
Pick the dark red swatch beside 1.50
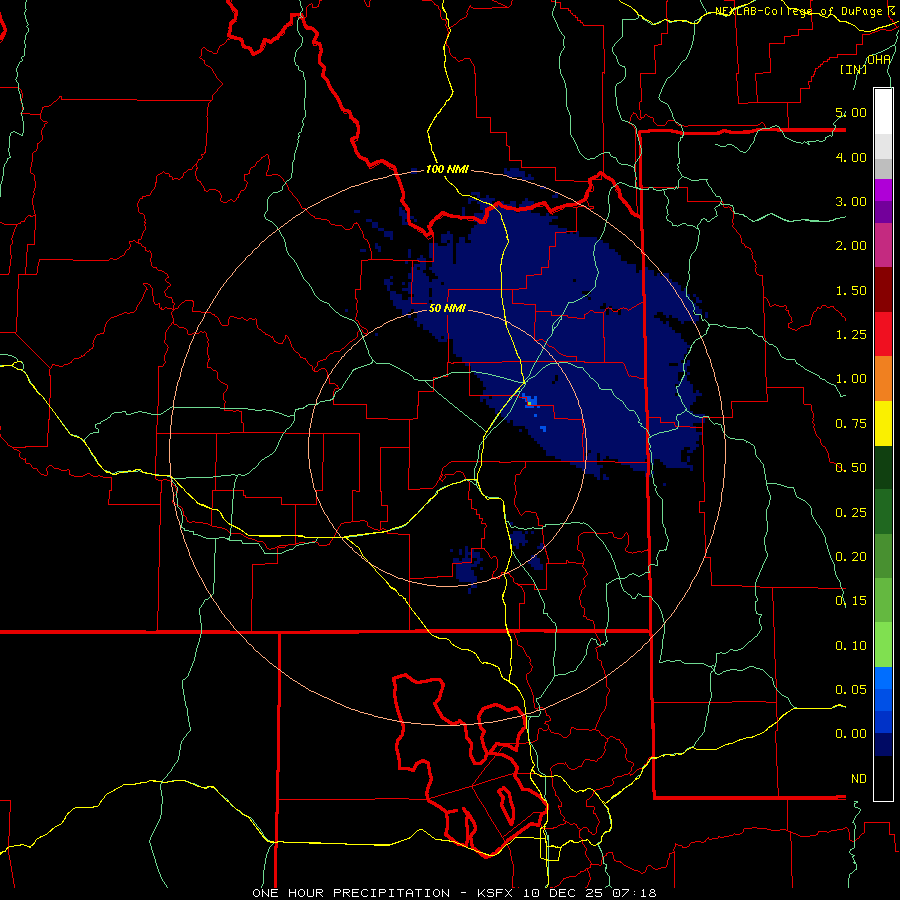(x=883, y=290)
